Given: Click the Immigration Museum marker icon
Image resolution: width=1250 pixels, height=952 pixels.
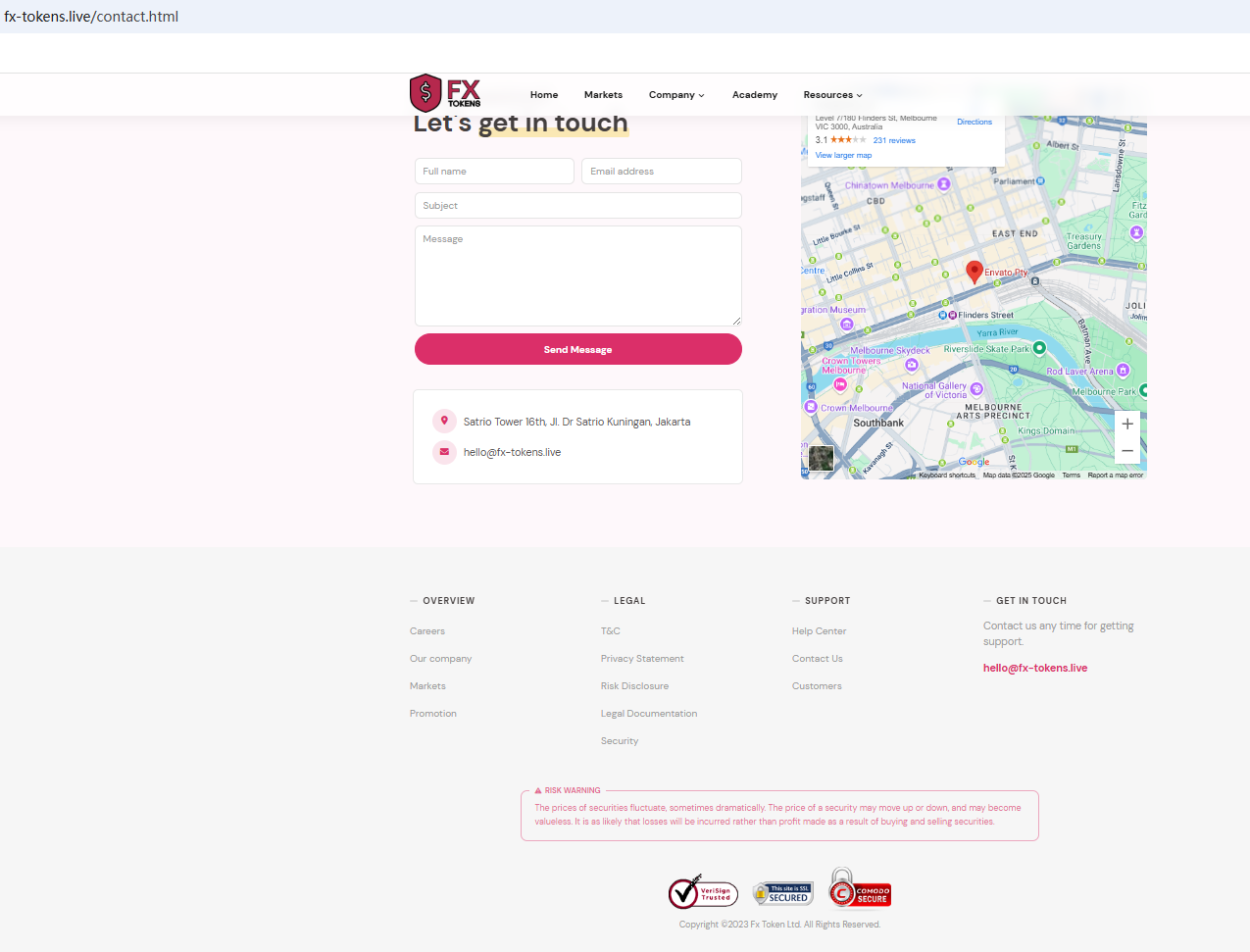Looking at the screenshot, I should [847, 324].
